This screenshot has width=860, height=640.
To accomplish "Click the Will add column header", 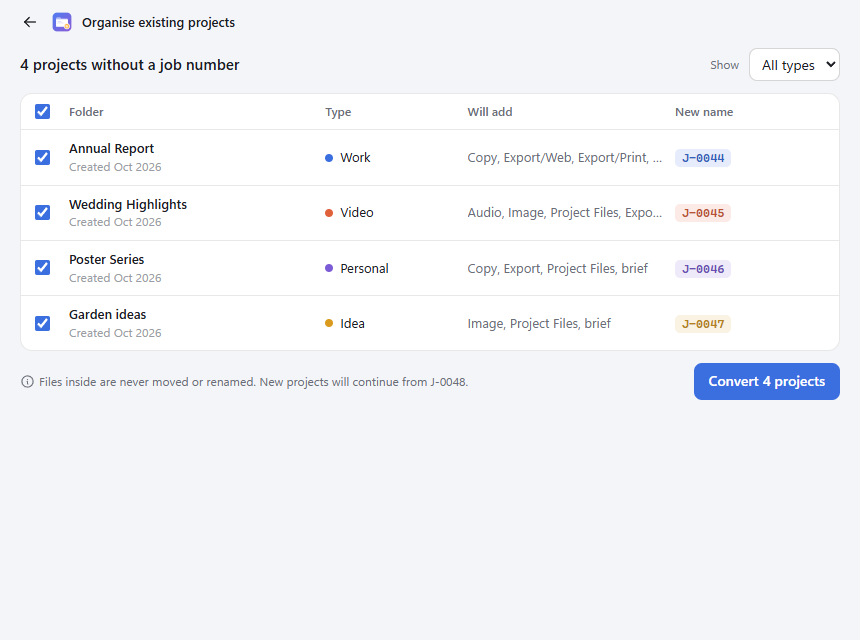I will 490,112.
